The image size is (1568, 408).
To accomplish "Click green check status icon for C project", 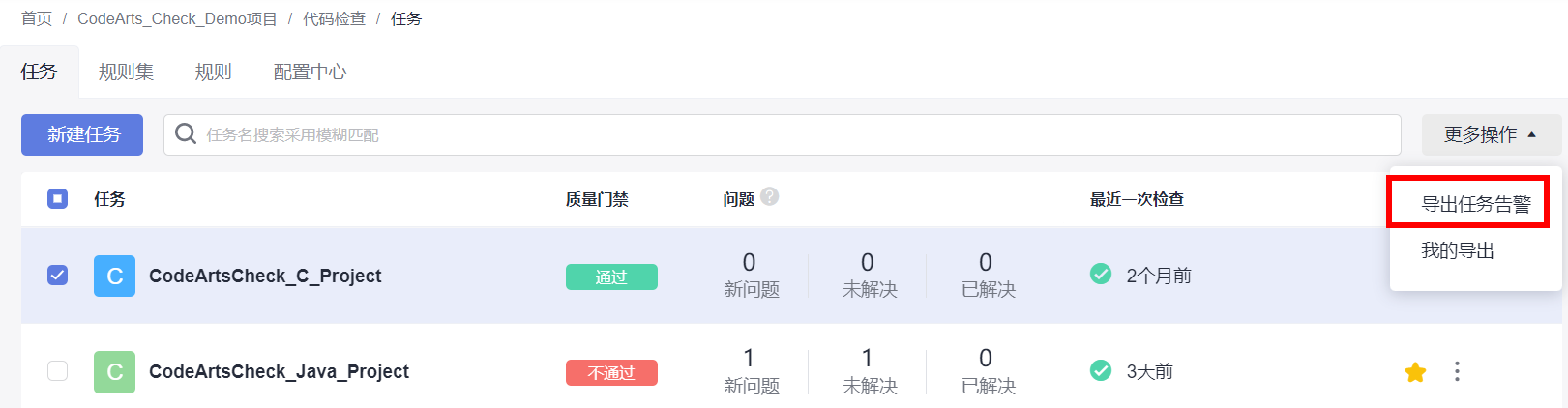I will click(1101, 275).
